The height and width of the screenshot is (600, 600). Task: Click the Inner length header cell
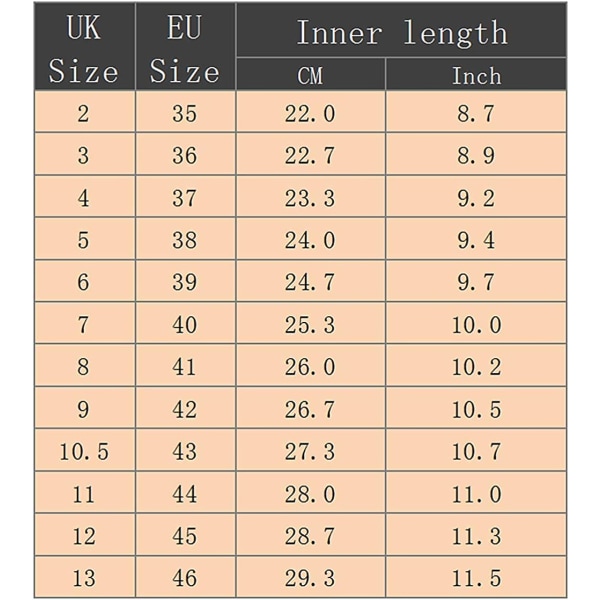pos(401,30)
